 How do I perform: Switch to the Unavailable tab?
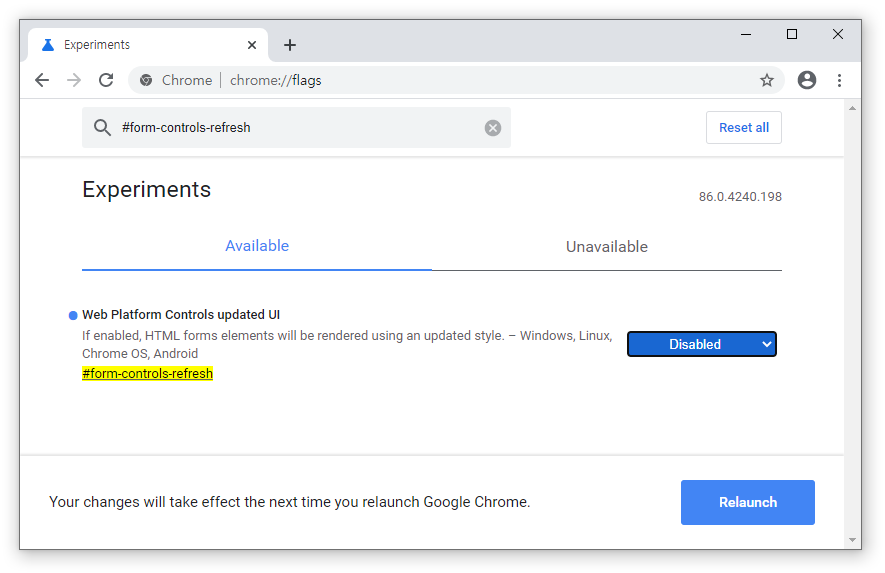[607, 247]
